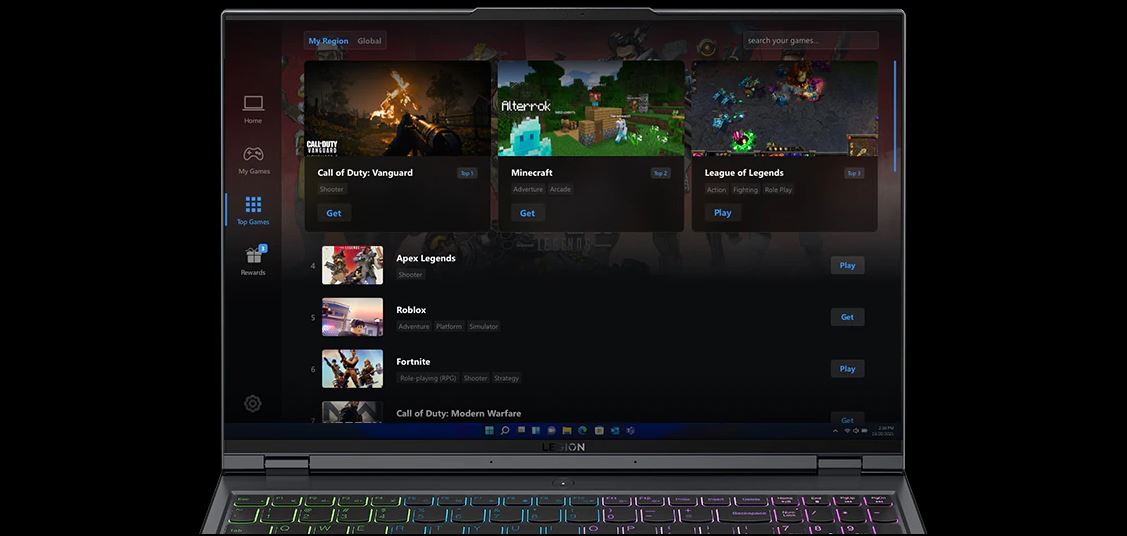Click the taskbar Search magnifier icon
This screenshot has width=1127, height=536.
[505, 430]
